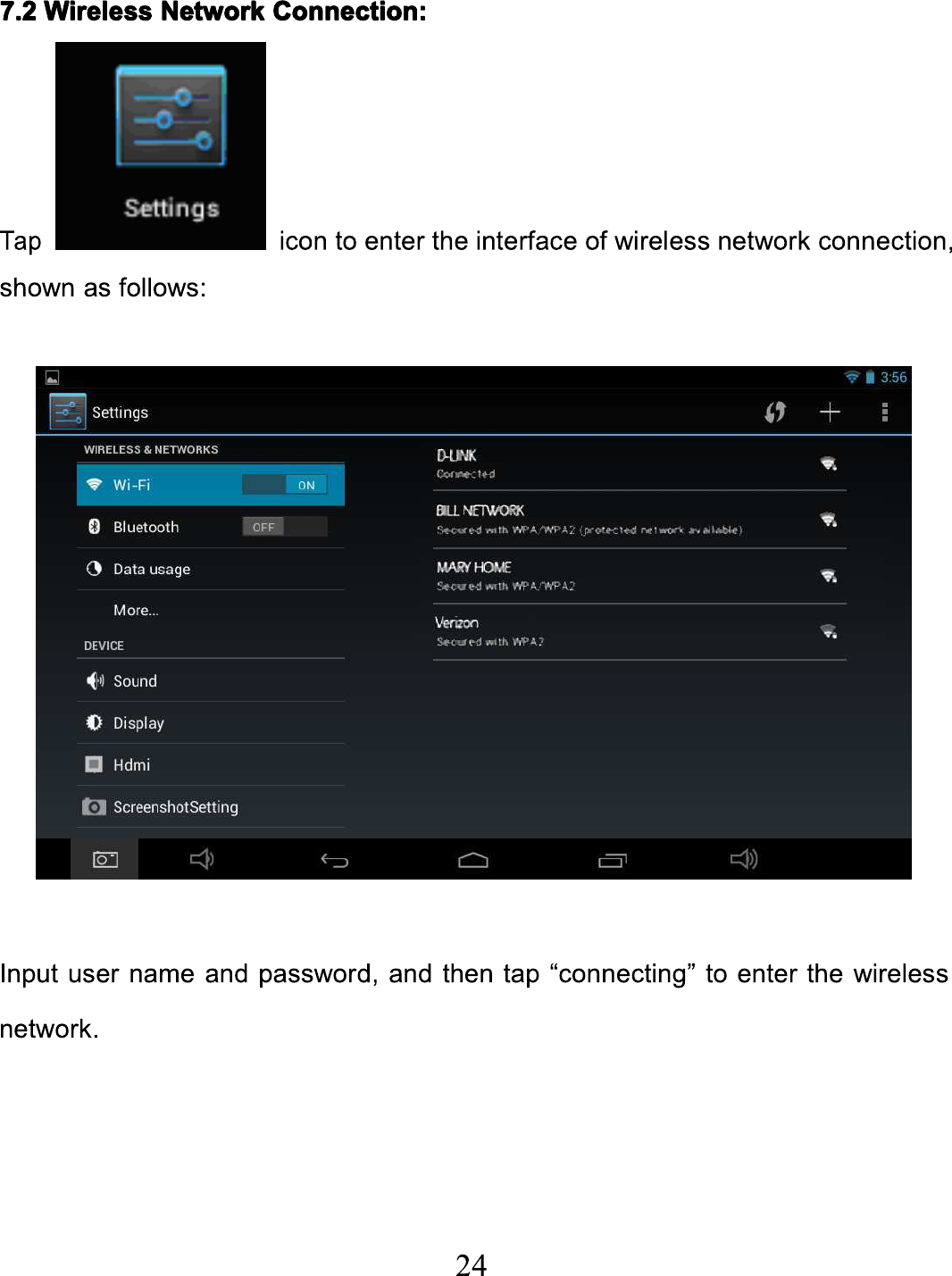The width and height of the screenshot is (952, 1276).
Task: Turn off the Wi-Fi ON switch
Action: (285, 485)
